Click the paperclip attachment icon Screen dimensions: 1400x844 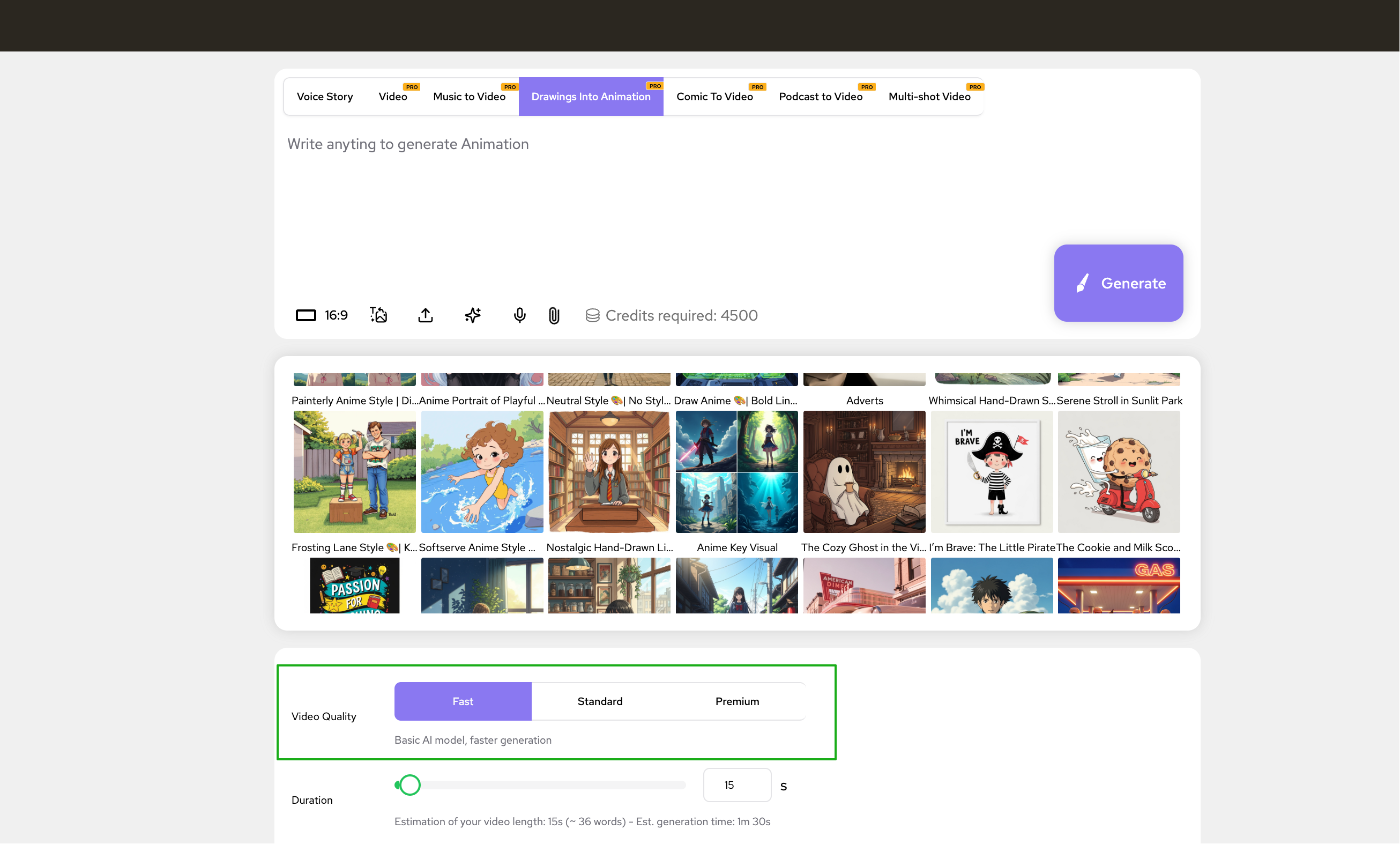point(554,315)
